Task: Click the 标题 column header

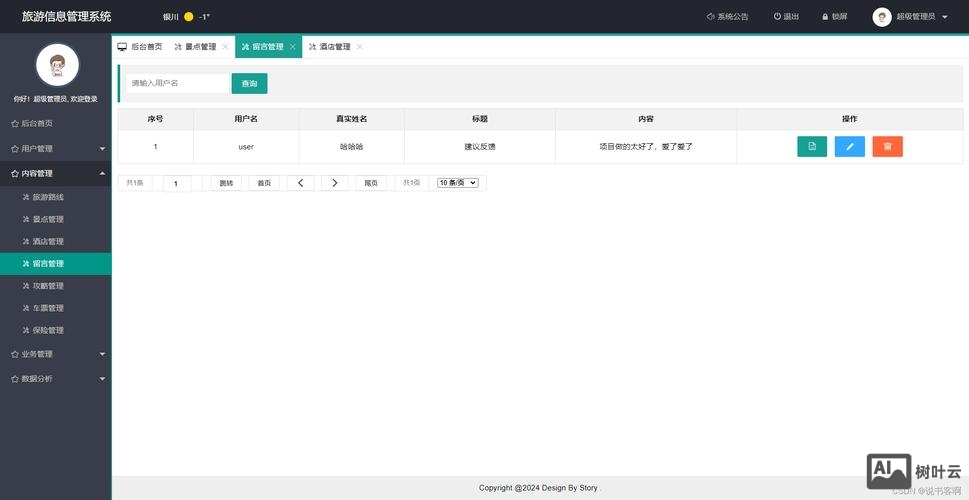Action: (480, 119)
